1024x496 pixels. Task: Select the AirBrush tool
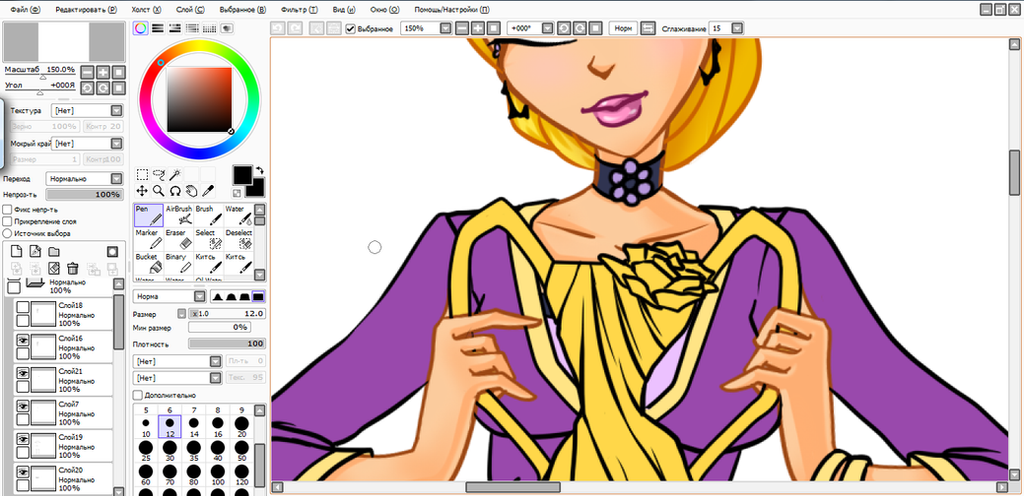(178, 215)
